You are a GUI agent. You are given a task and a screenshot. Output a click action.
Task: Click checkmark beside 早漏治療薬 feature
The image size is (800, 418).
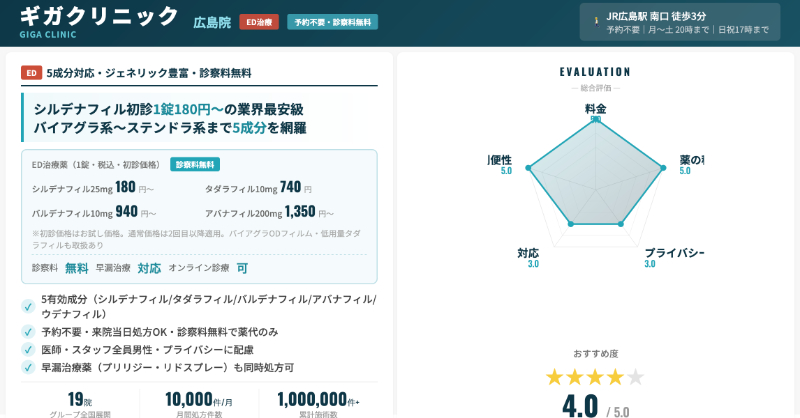(x=28, y=368)
